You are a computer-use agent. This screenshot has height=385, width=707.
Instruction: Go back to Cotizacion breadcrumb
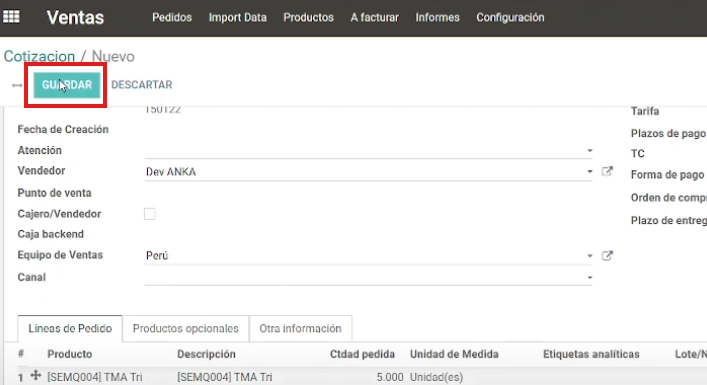point(39,56)
